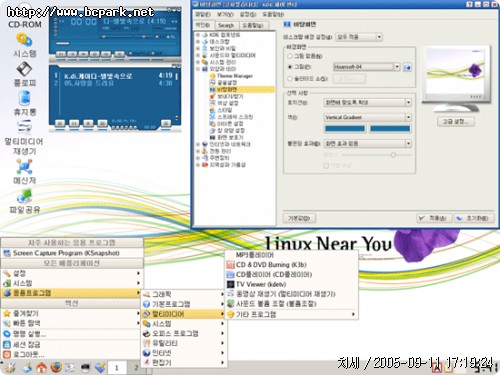Select the 슬라이드 쇼 slideshow radio button
The image size is (500, 375).
point(290,79)
